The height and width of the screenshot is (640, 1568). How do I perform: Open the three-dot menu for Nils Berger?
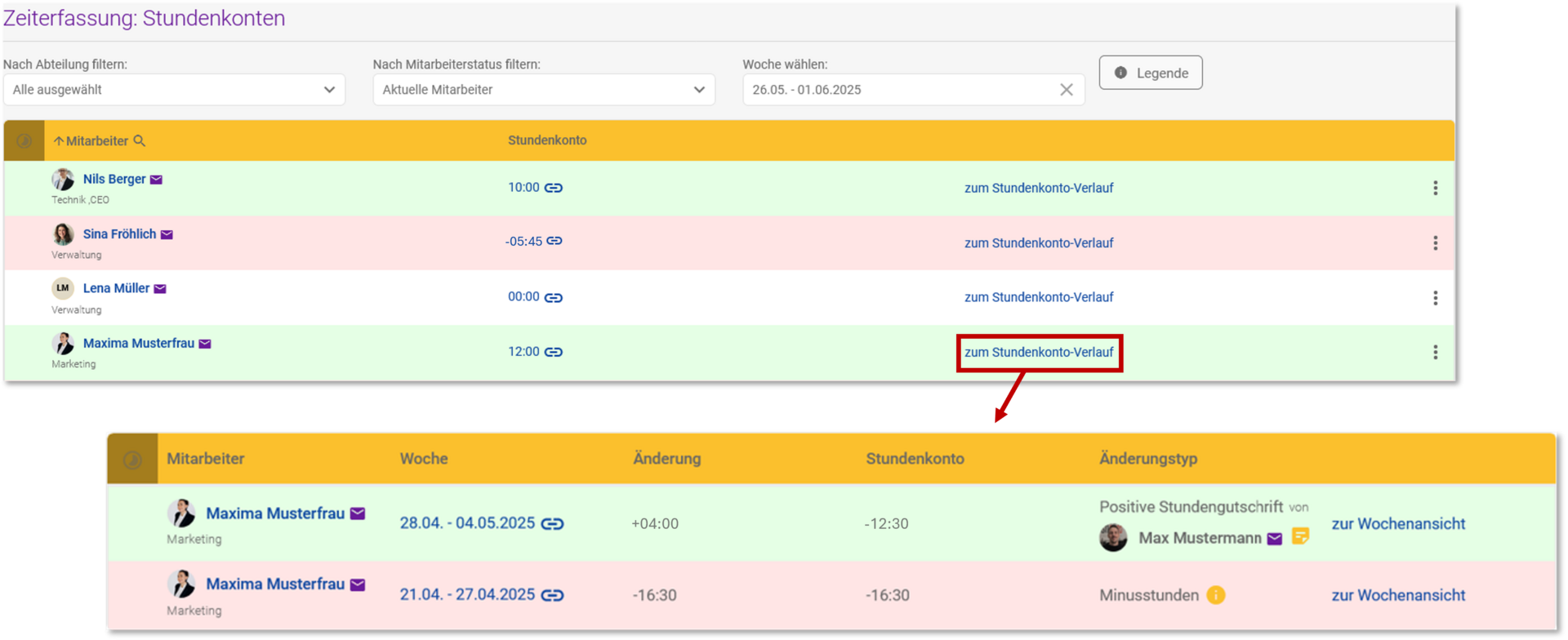tap(1435, 189)
